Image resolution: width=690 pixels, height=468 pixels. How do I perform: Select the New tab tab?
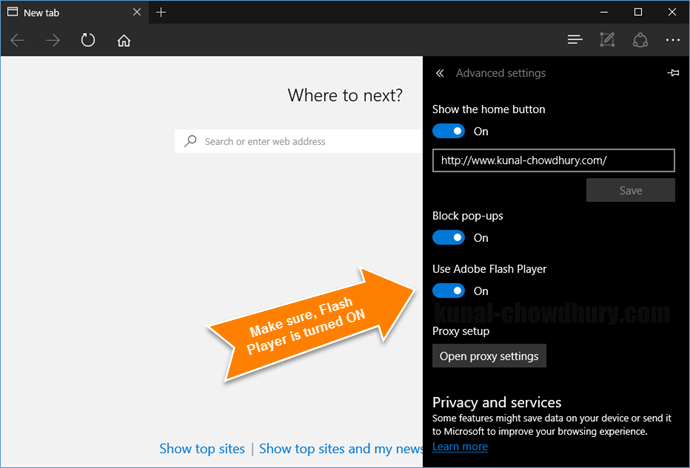click(75, 12)
